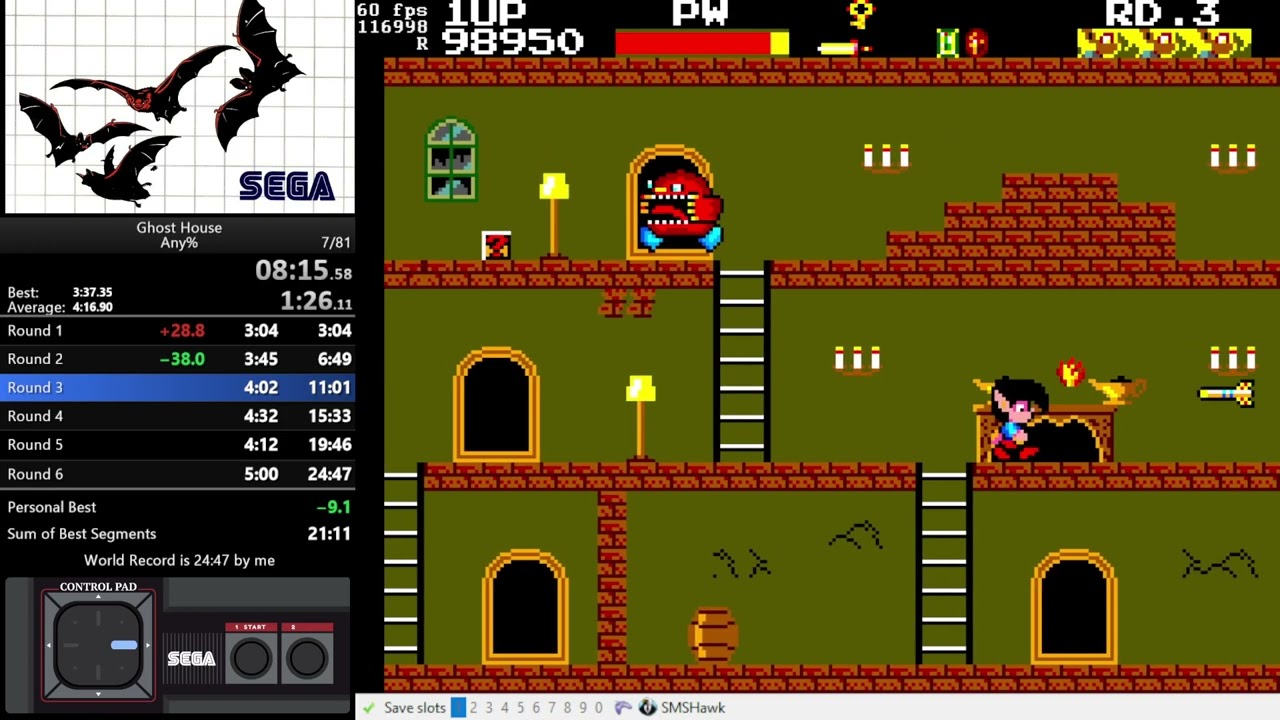Select the Round 2 split
The height and width of the screenshot is (720, 1280).
pos(178,359)
